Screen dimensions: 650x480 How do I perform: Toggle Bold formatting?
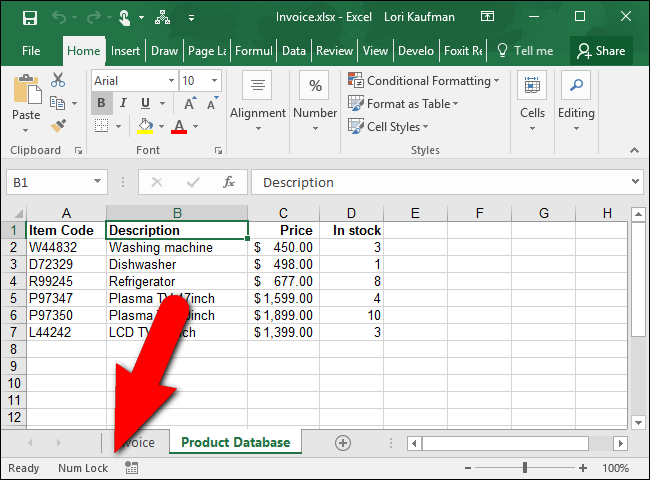tap(101, 103)
